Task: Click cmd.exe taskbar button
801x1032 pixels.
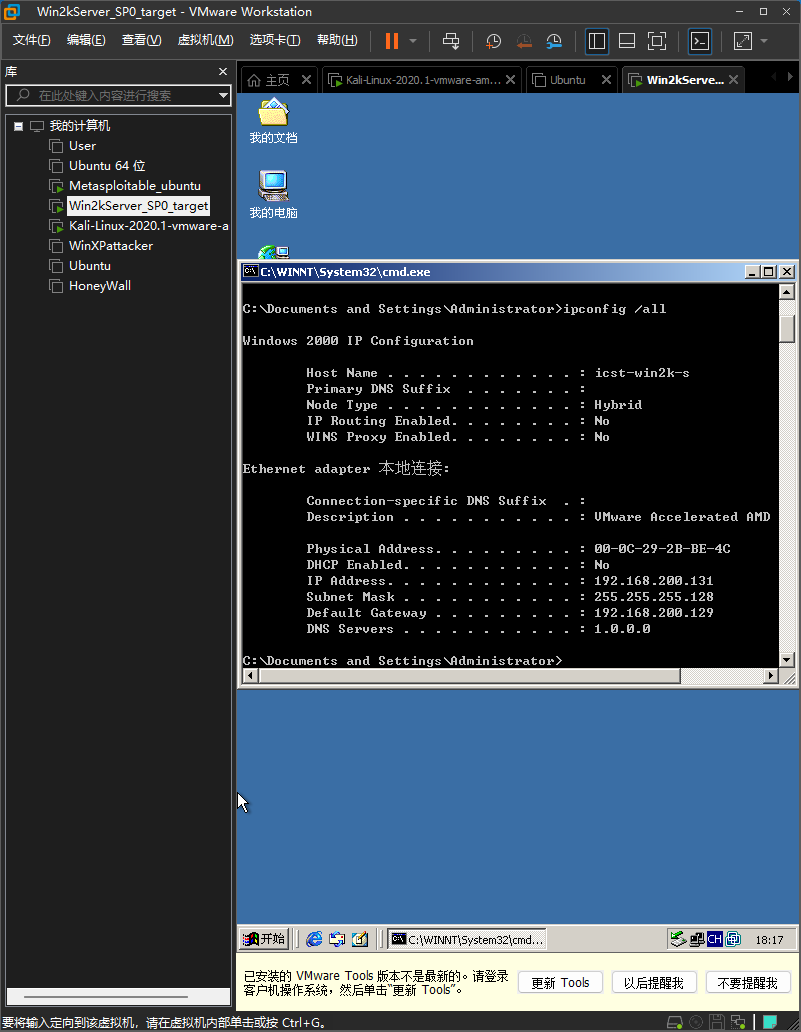Action: coord(467,939)
